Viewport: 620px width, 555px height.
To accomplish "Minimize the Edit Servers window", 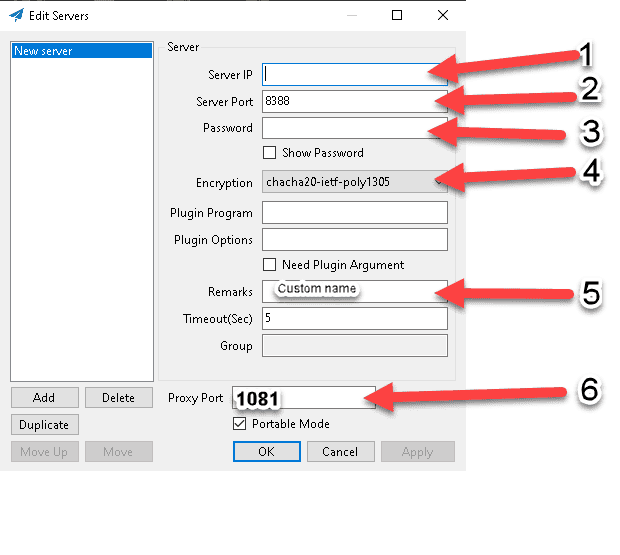I will [352, 15].
